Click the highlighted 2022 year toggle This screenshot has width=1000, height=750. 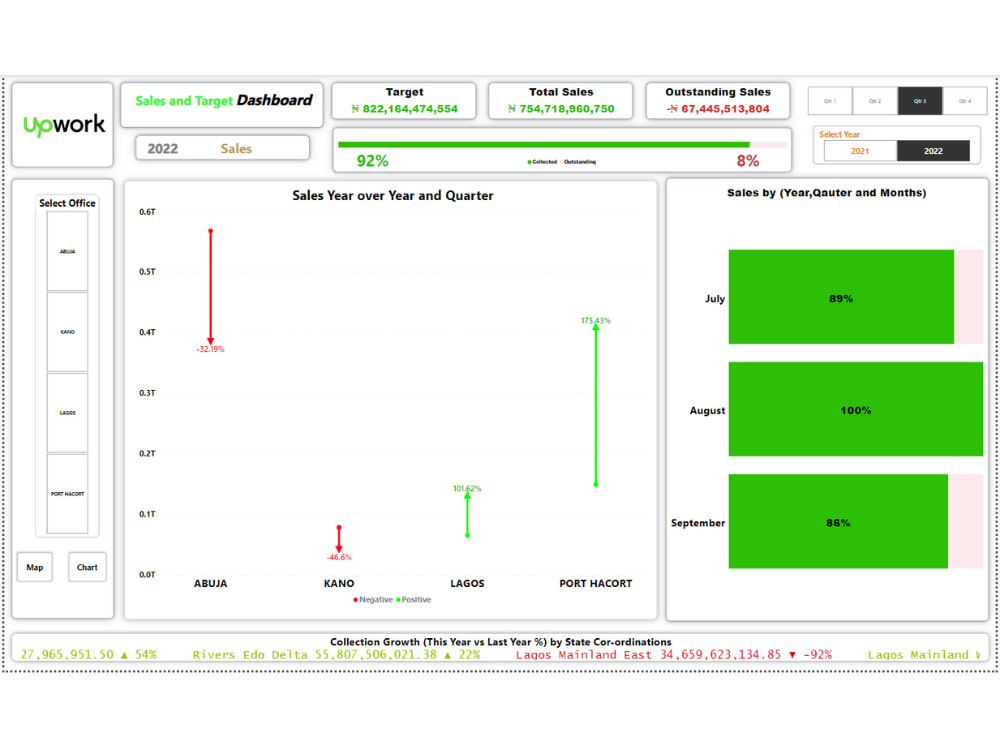click(x=935, y=151)
